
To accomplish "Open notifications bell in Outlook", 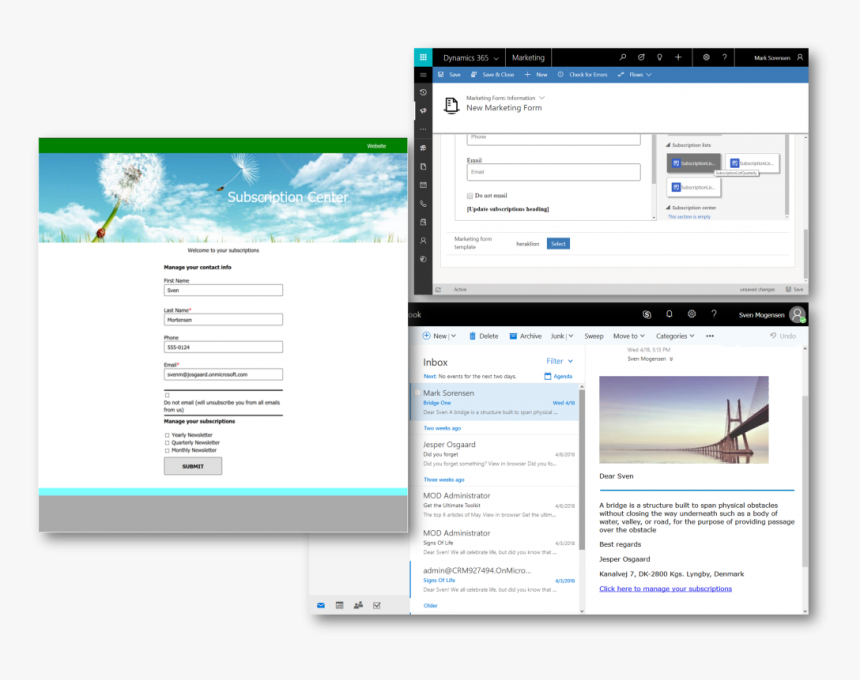I will tap(669, 314).
